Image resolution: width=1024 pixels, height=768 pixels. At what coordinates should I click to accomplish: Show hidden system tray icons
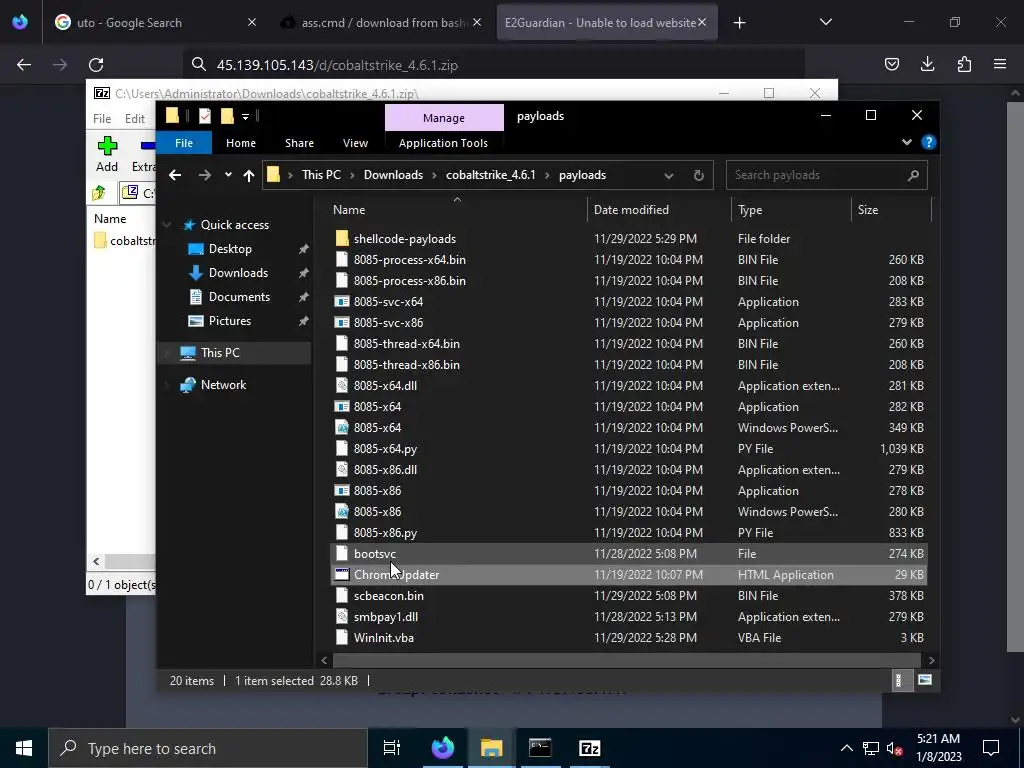(x=846, y=748)
